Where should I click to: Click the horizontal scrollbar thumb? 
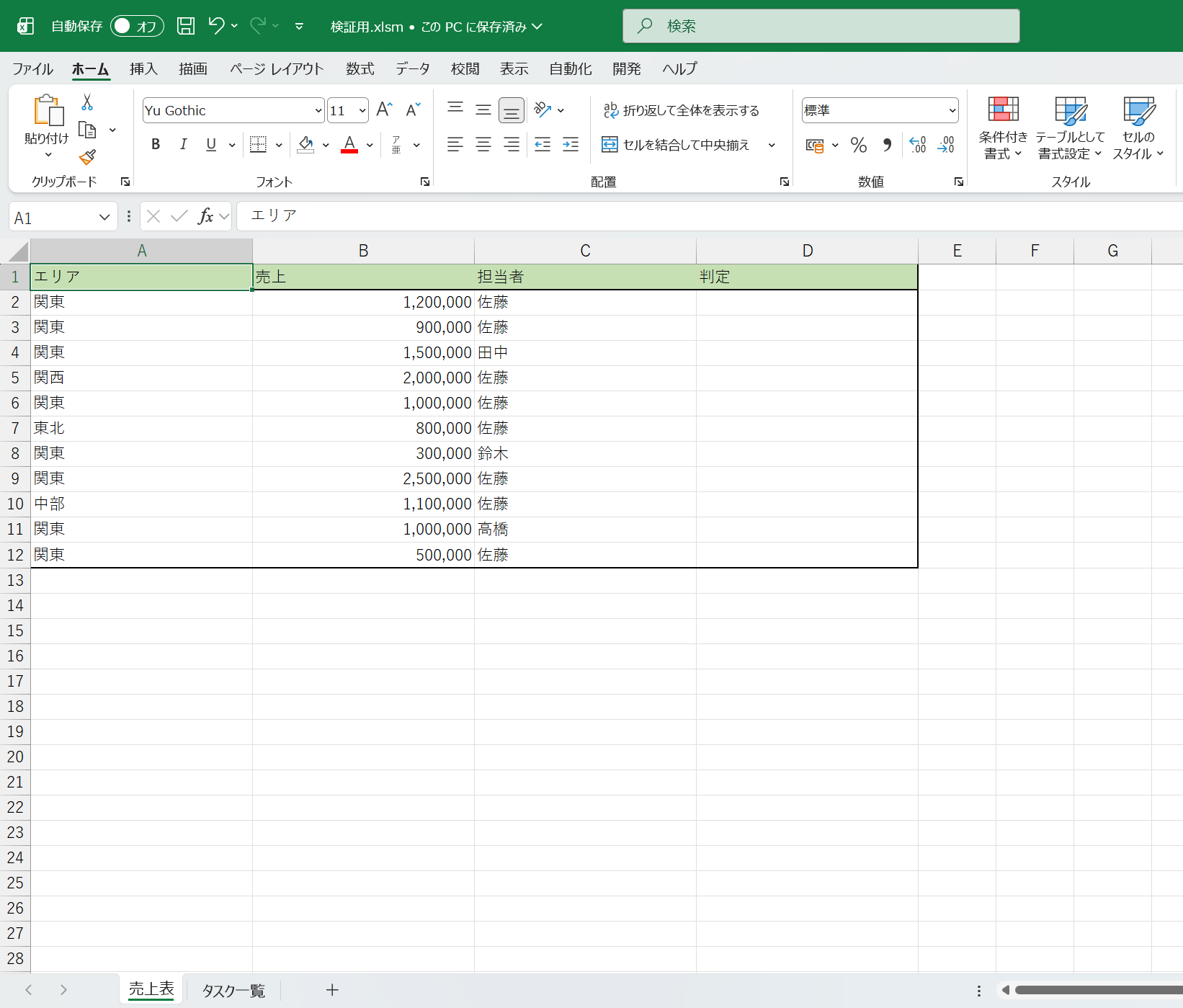pos(1099,990)
